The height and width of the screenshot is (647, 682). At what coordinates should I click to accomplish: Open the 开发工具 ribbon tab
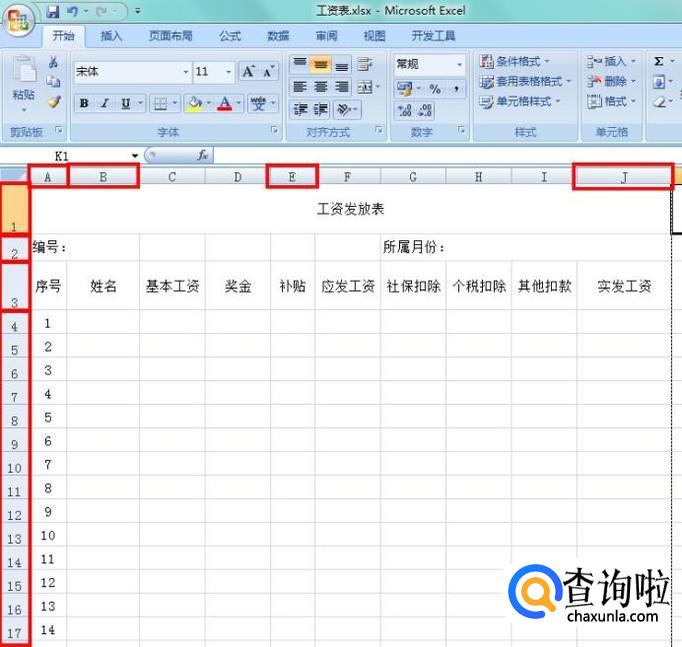[433, 36]
